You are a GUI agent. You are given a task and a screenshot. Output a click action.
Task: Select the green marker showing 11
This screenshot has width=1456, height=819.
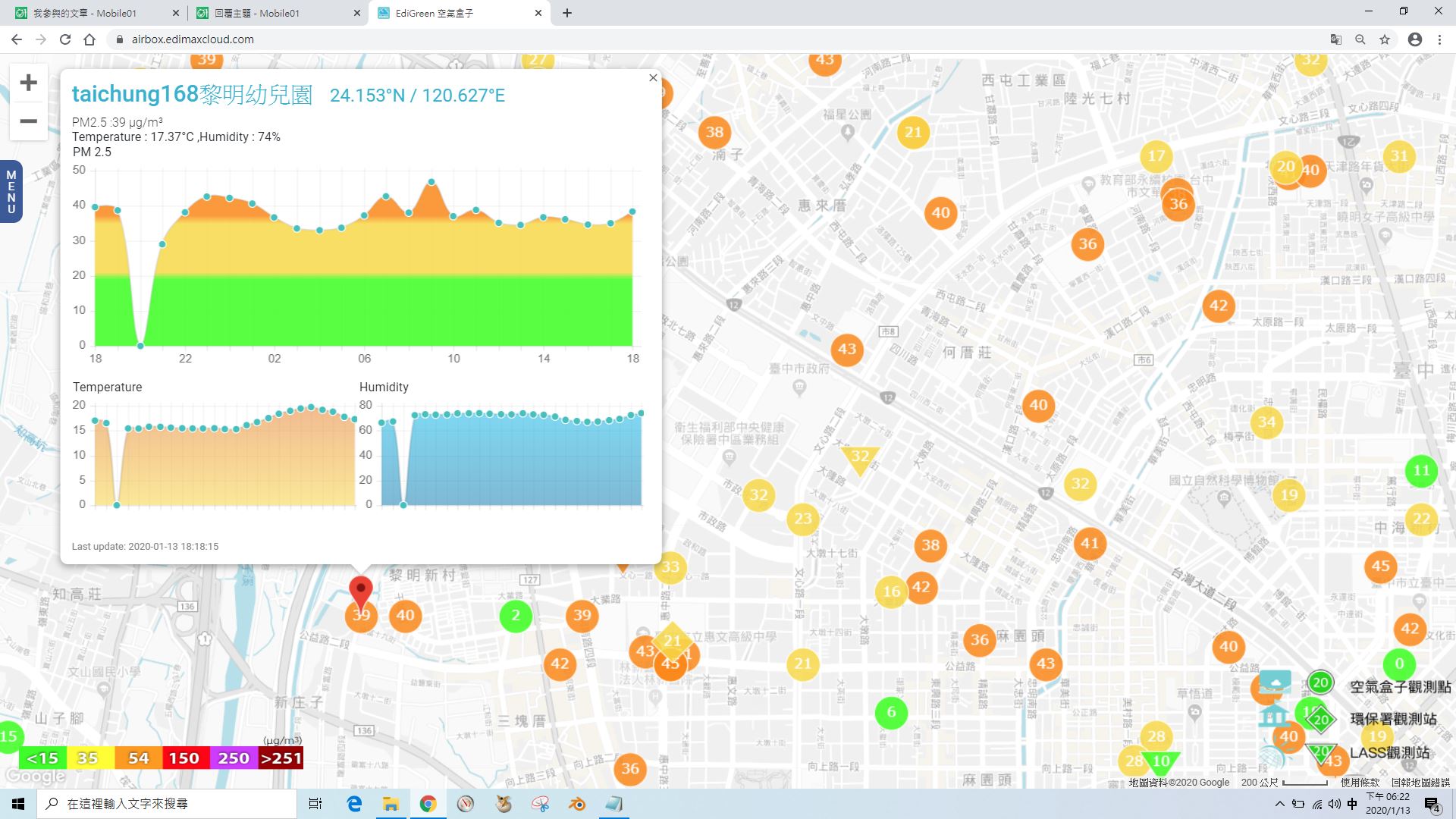[x=1421, y=470]
